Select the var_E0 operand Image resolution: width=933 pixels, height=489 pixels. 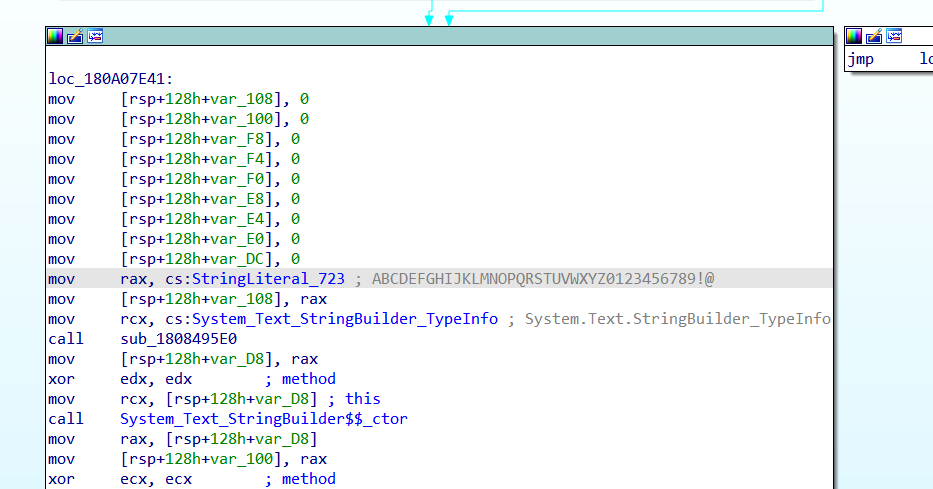click(x=237, y=239)
